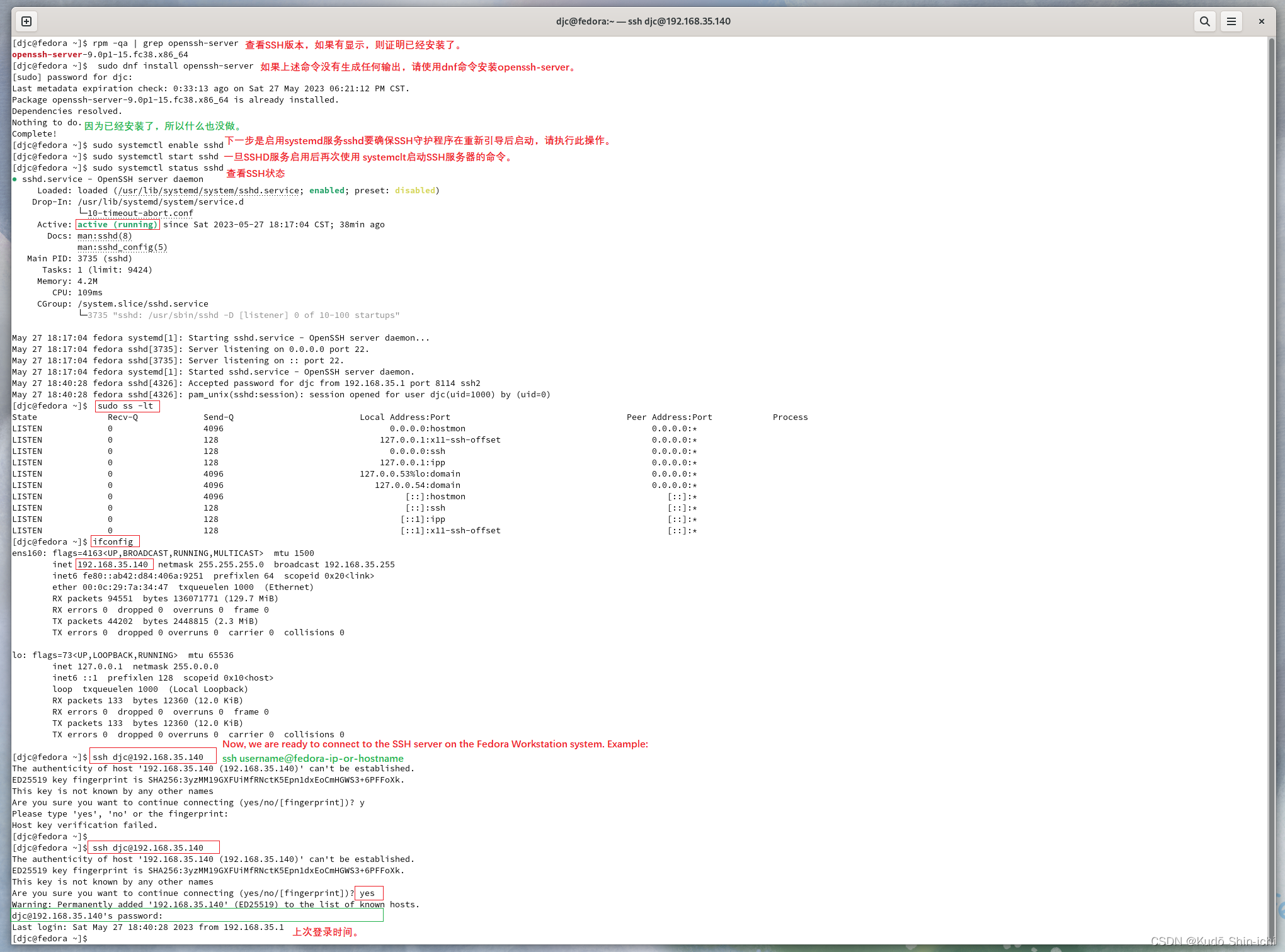Click 'active (running)' status text
This screenshot has height=952, width=1285.
pyautogui.click(x=118, y=225)
